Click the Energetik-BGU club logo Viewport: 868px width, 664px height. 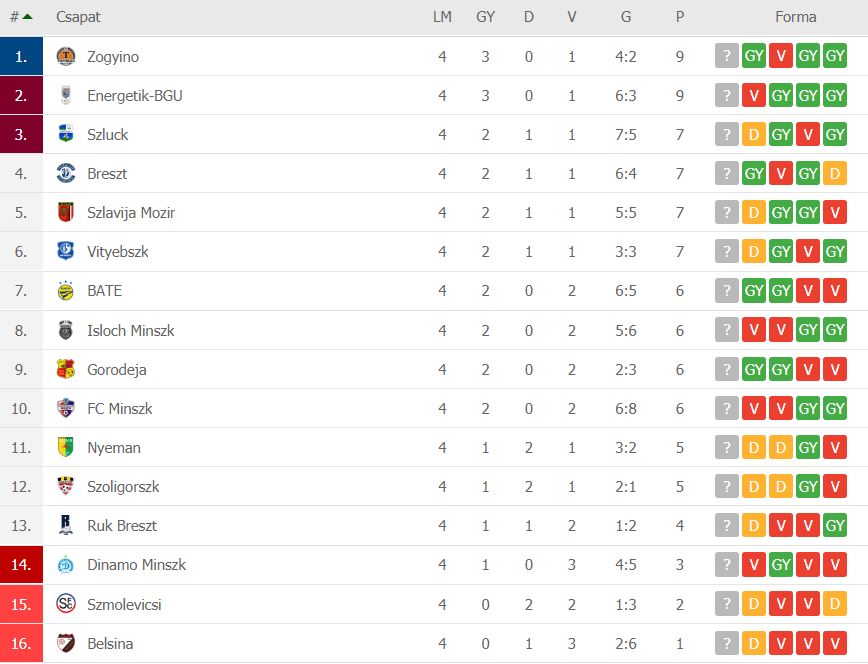click(x=66, y=95)
